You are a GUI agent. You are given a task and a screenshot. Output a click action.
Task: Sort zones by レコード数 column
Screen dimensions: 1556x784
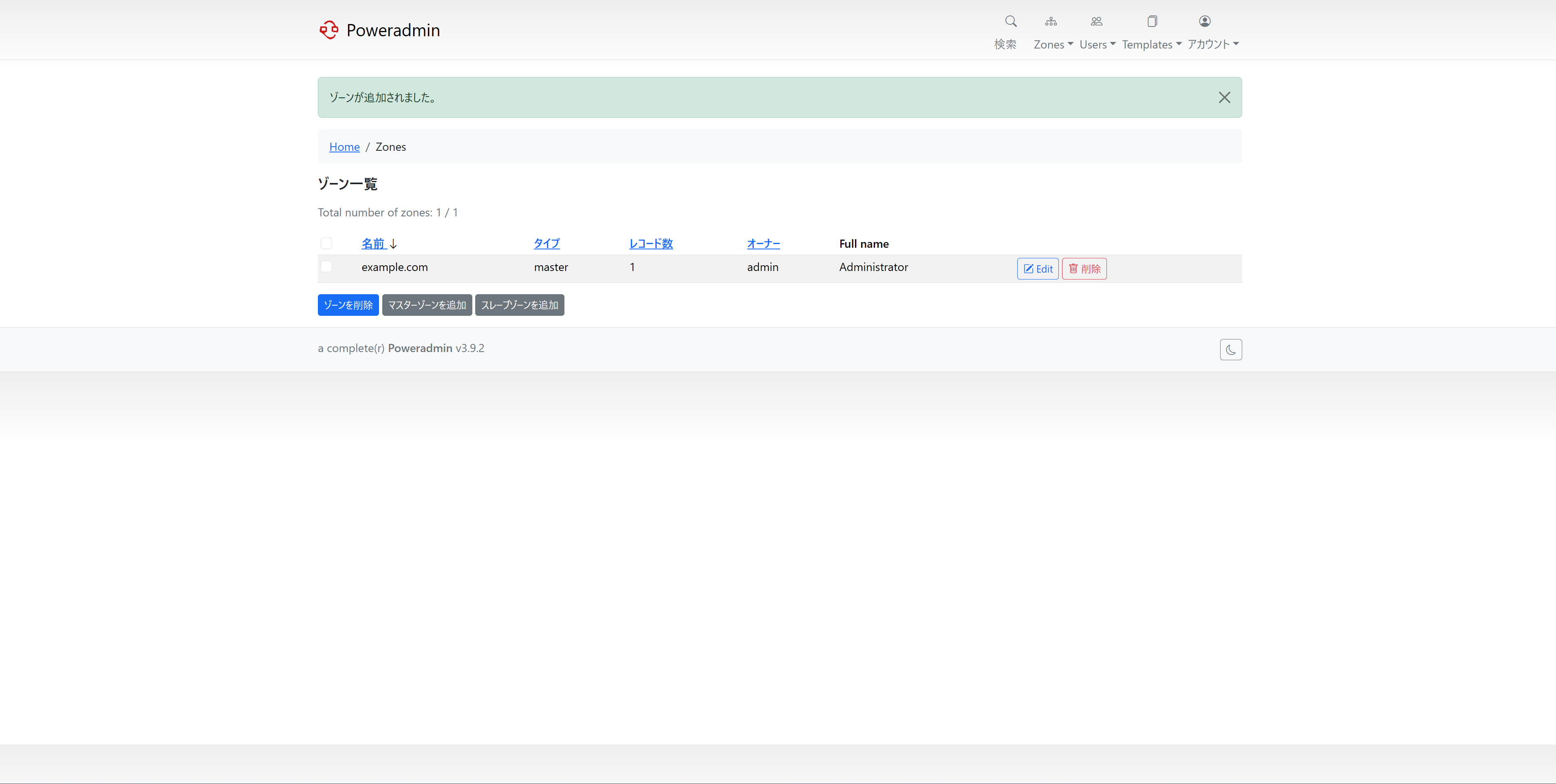click(x=650, y=243)
